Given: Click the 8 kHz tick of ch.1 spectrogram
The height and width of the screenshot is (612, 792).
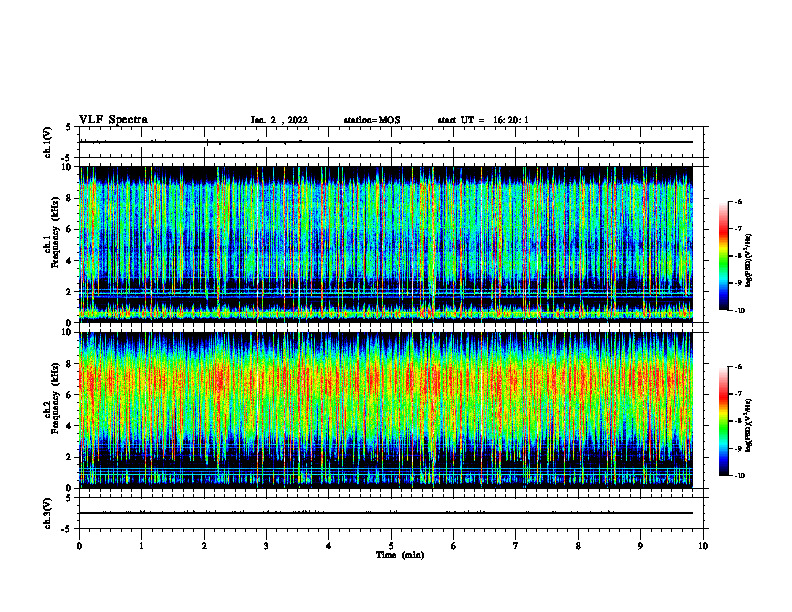Looking at the screenshot, I should tap(71, 198).
